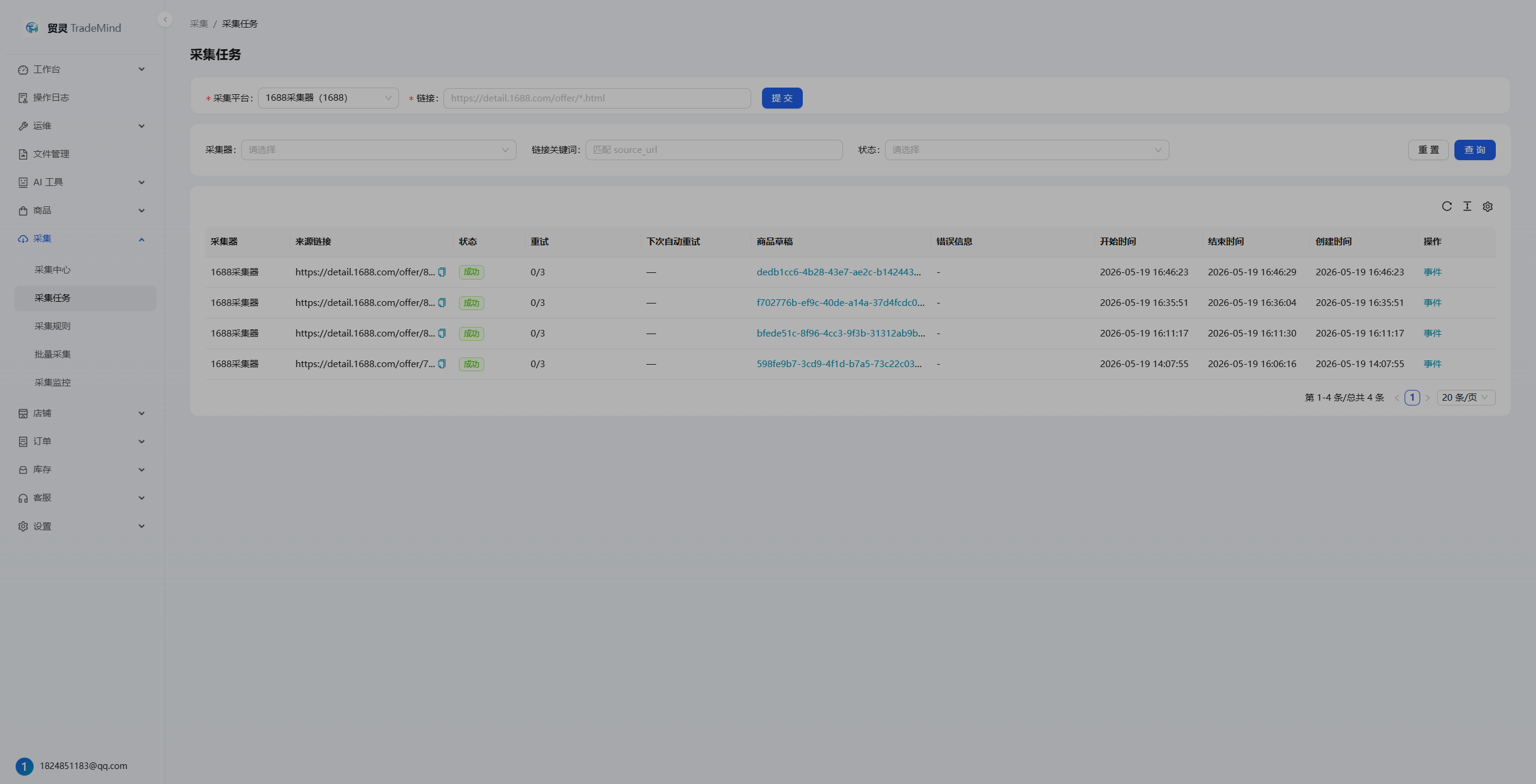Go to 采集规则 submenu
Screen dimensions: 1536x784
point(85,326)
